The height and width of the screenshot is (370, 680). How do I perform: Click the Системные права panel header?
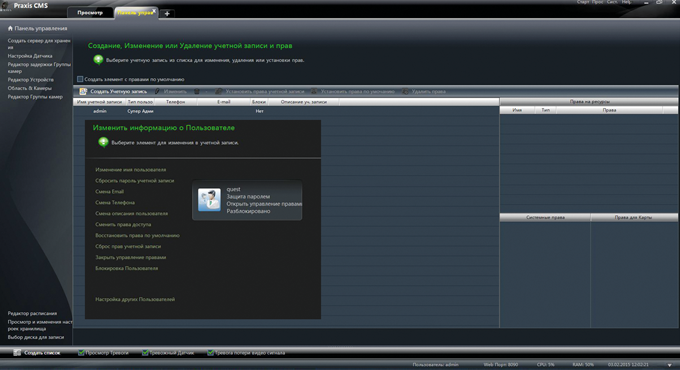pyautogui.click(x=545, y=217)
